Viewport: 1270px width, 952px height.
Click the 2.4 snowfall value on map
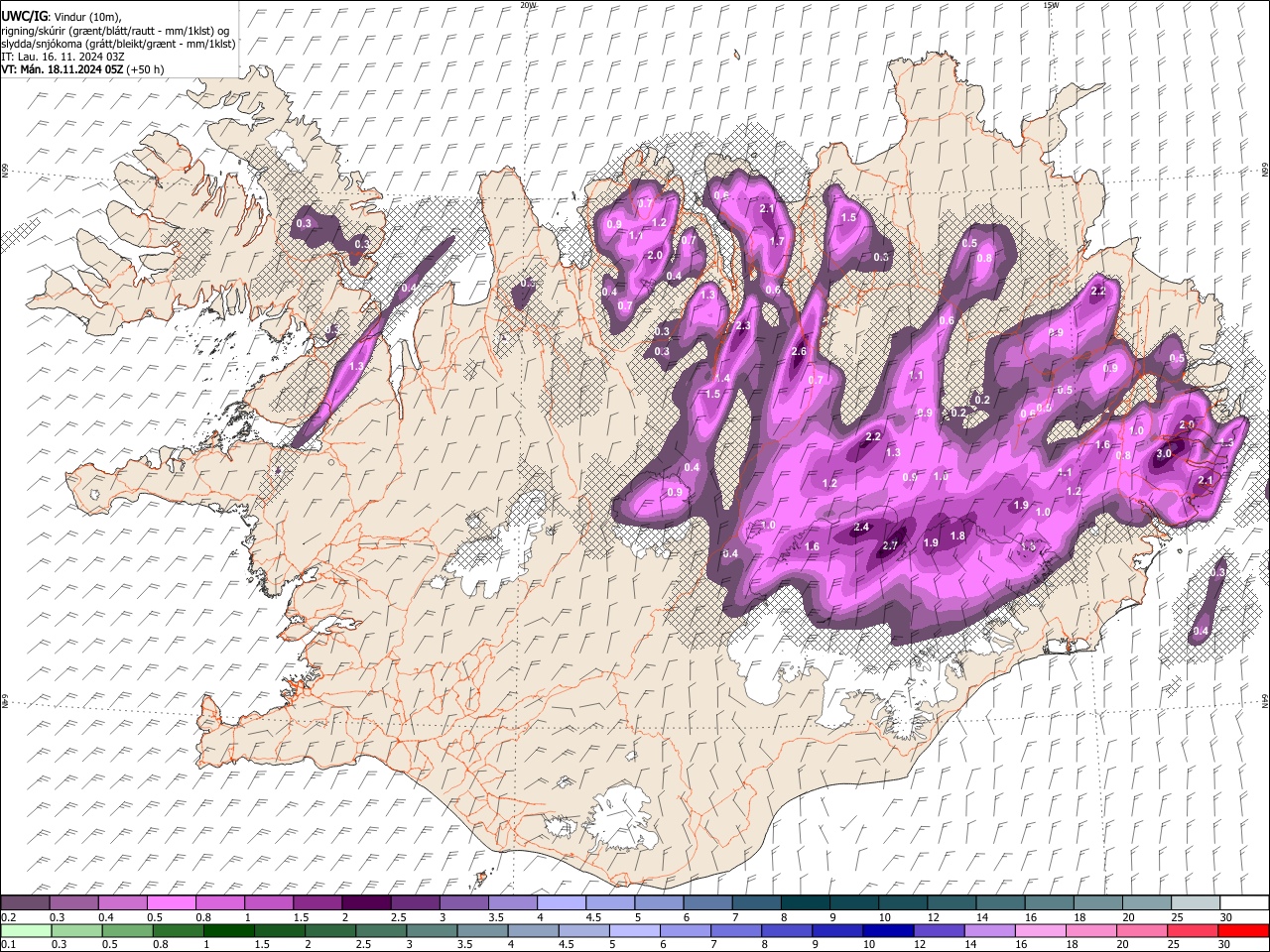click(x=861, y=527)
